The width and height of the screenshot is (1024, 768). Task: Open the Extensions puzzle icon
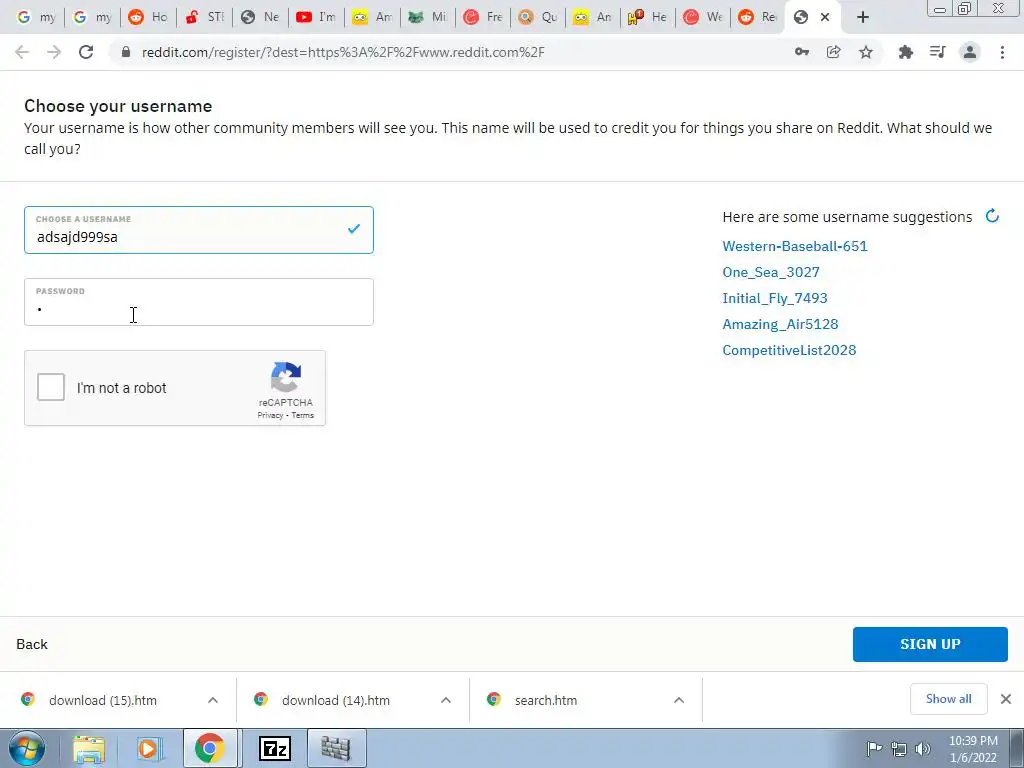[905, 52]
